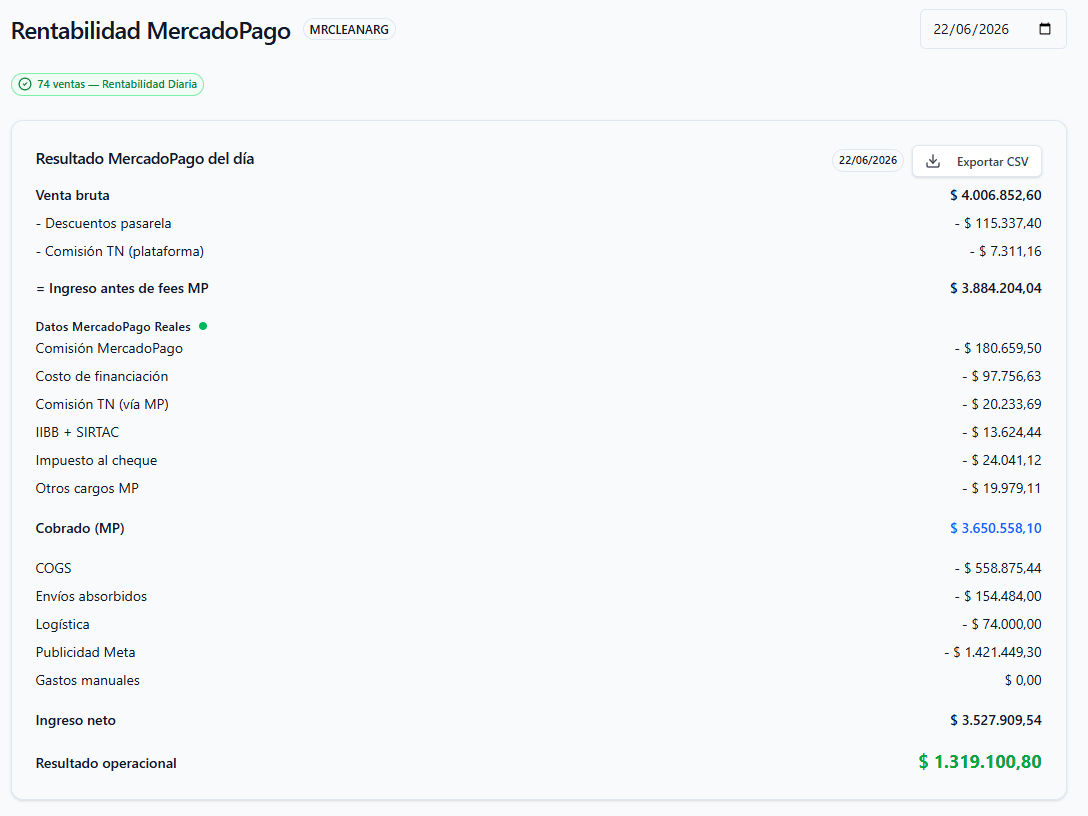Viewport: 1088px width, 816px height.
Task: Click the Envíos absorbidos label
Action: (92, 597)
